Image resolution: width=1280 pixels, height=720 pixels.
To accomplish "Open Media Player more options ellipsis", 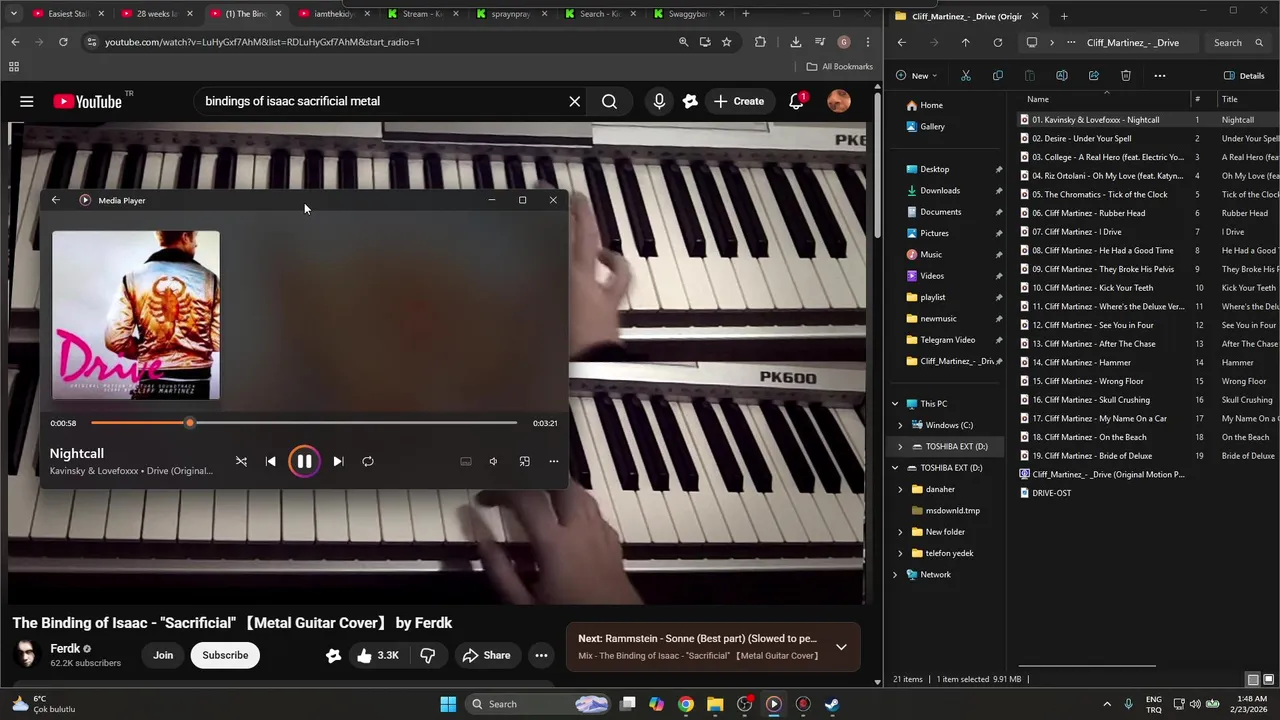I will (553, 461).
